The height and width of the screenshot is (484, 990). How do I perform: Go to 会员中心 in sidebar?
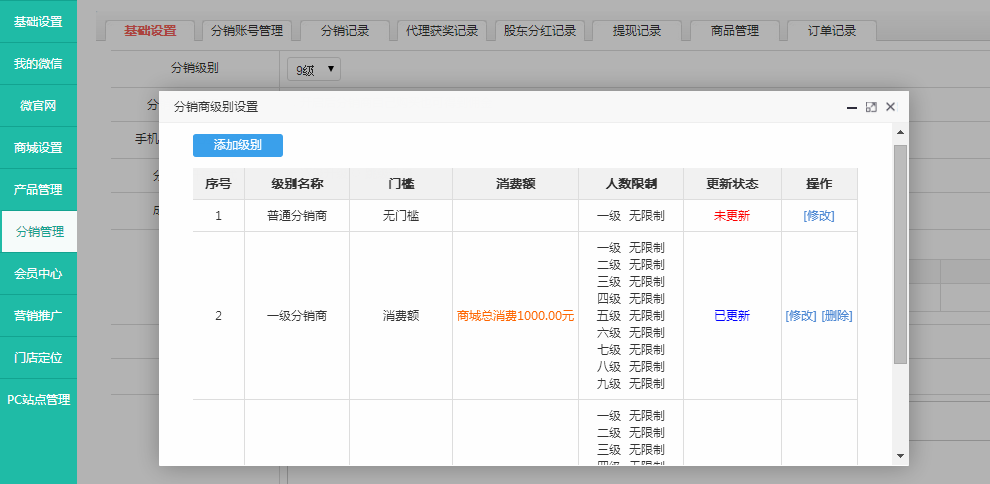(x=38, y=274)
